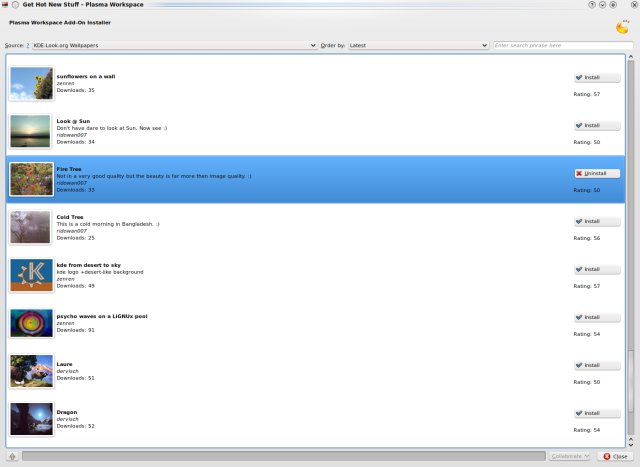Close the Get Hot New Stuff dialog
This screenshot has width=640, height=467.
pyautogui.click(x=616, y=456)
